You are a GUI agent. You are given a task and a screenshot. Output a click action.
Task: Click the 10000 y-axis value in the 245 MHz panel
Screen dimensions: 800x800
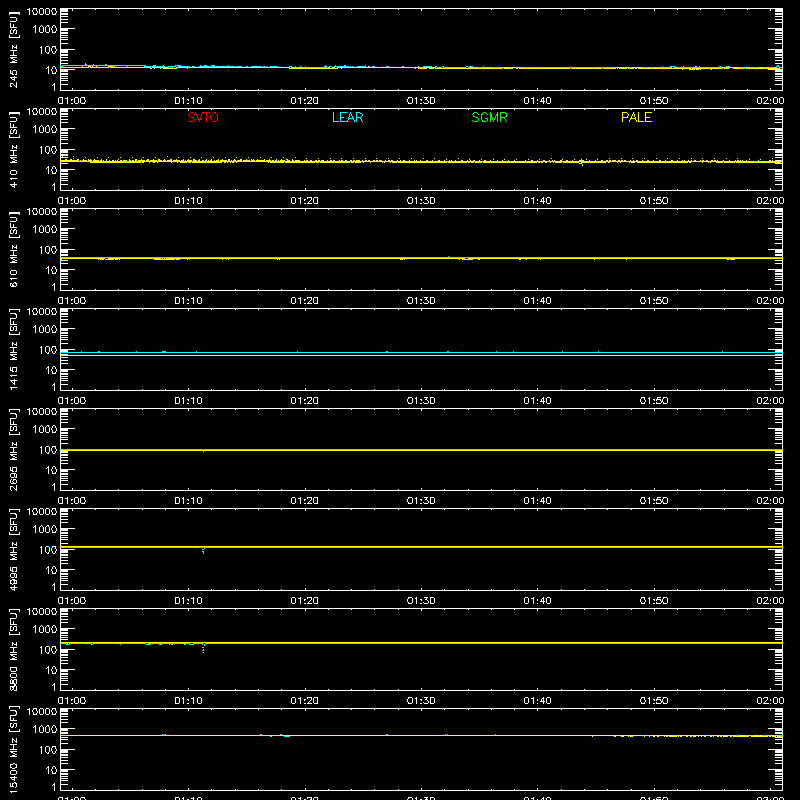point(42,12)
